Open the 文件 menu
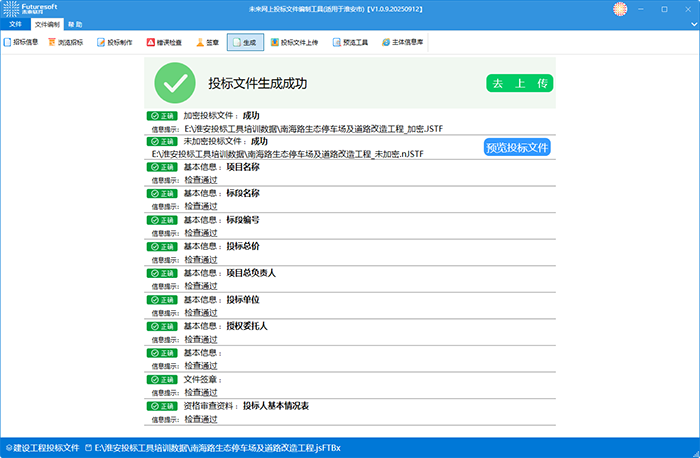Screen dimensions: 700x458 pos(15,23)
